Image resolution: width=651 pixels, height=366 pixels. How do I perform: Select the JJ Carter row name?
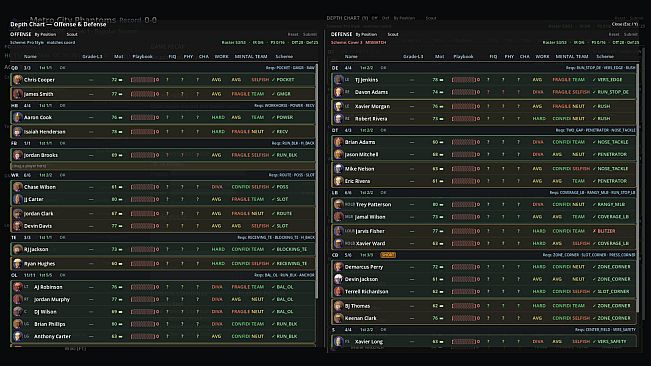(34, 200)
